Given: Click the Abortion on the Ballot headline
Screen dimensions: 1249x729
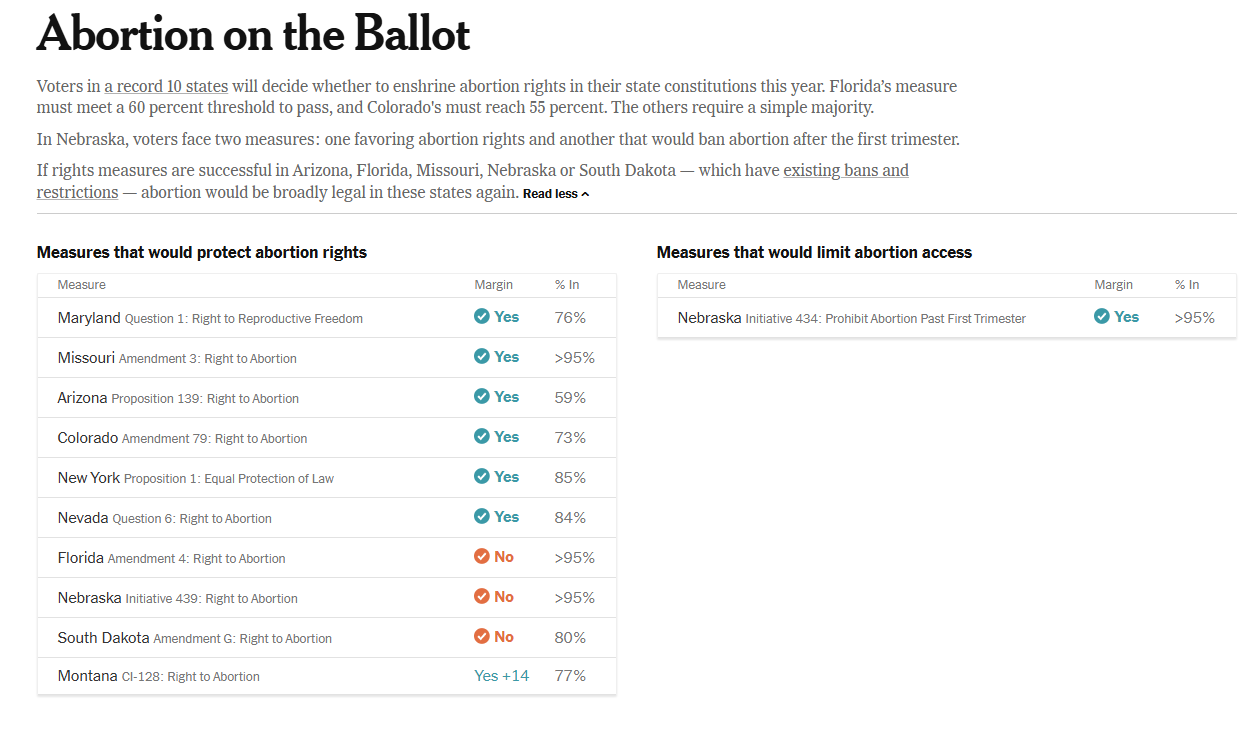Looking at the screenshot, I should (253, 35).
